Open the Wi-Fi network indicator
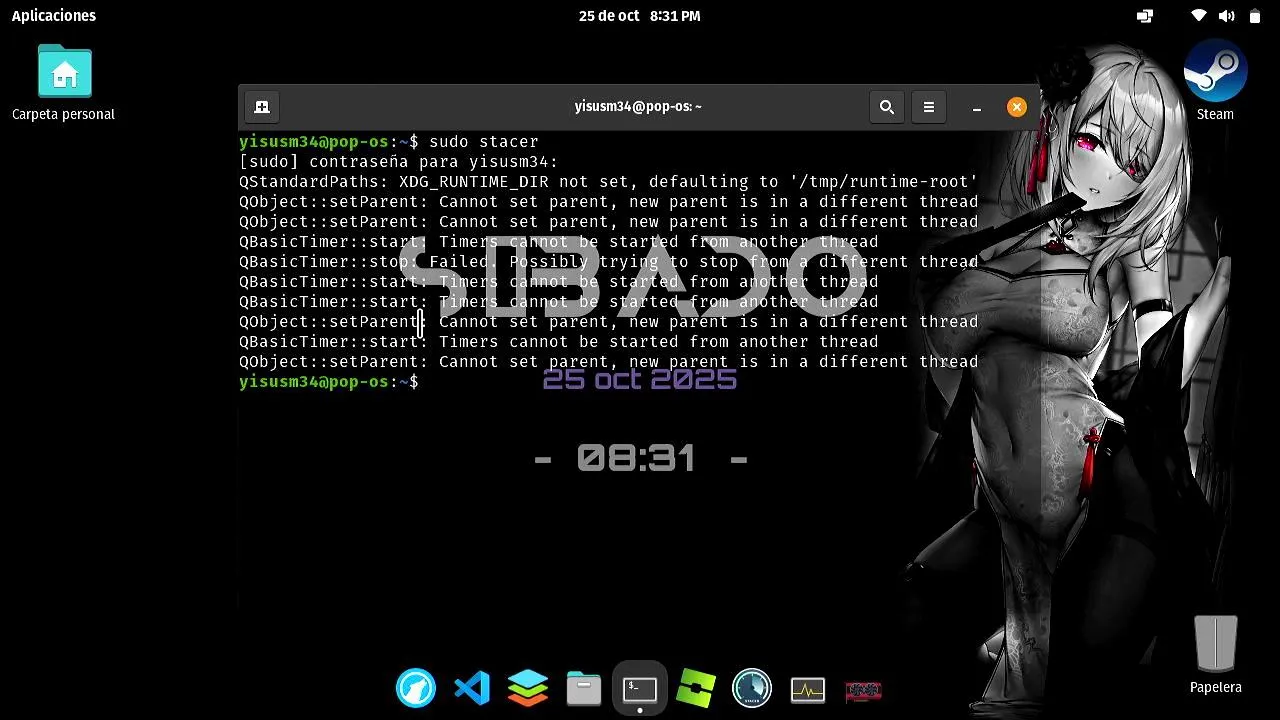This screenshot has width=1280, height=720. 1199,16
